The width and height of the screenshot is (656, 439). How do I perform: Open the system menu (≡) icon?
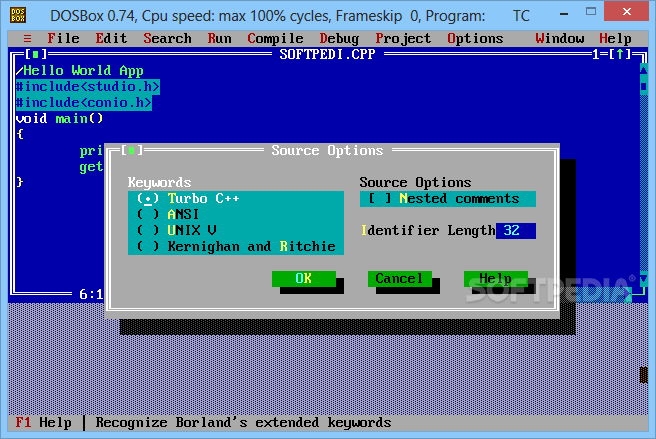click(28, 39)
